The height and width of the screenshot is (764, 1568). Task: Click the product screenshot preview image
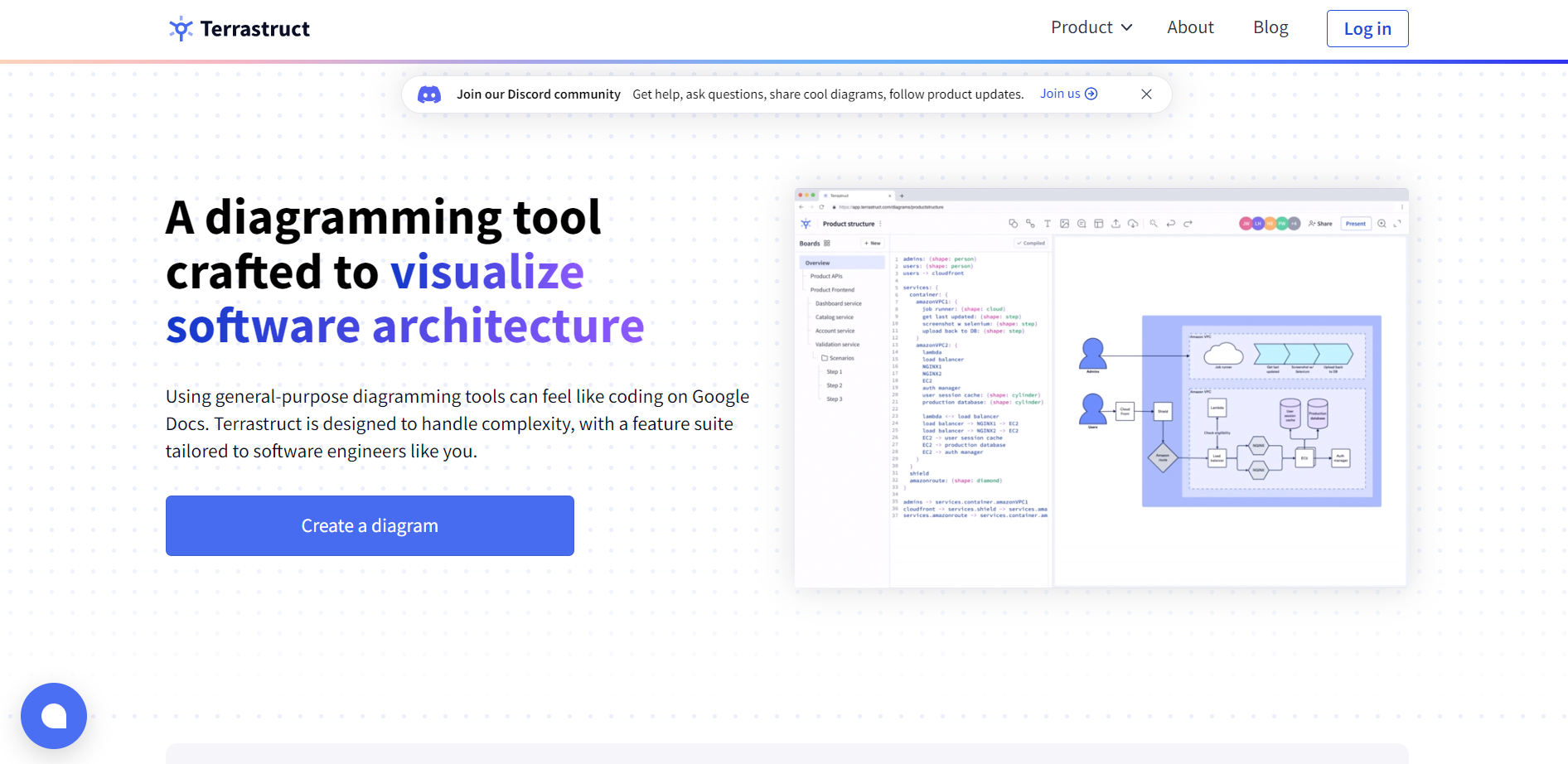click(1101, 389)
